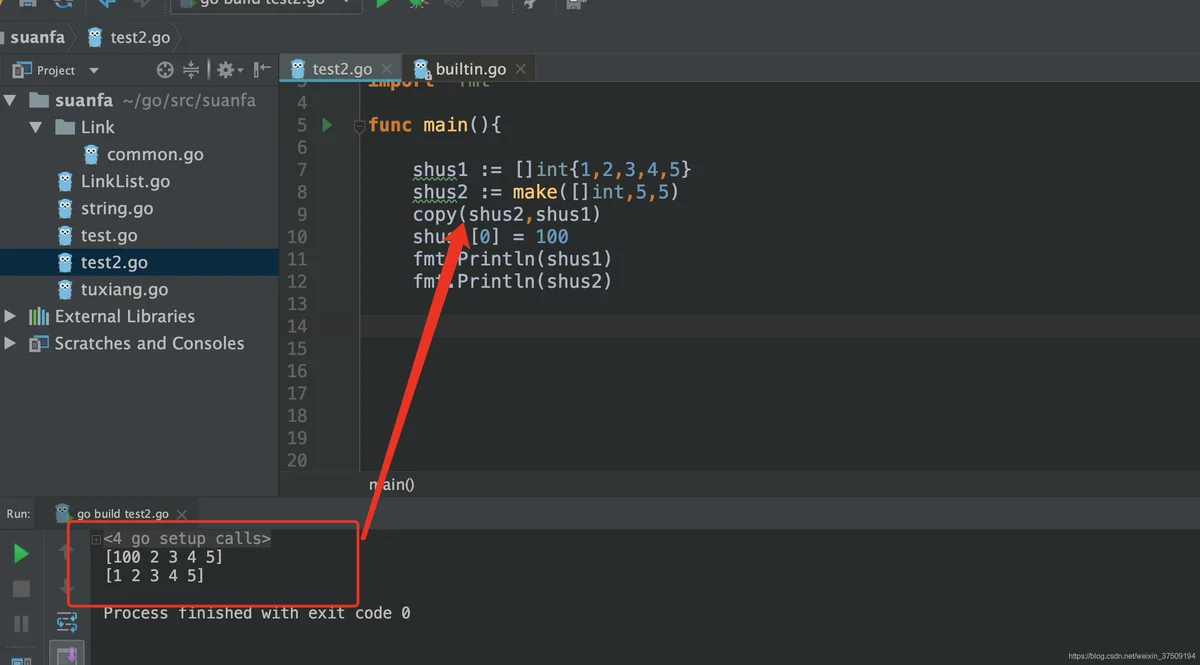This screenshot has width=1200, height=665.
Task: Click the suanfa breadcrumb in navigation bar
Action: (x=37, y=37)
